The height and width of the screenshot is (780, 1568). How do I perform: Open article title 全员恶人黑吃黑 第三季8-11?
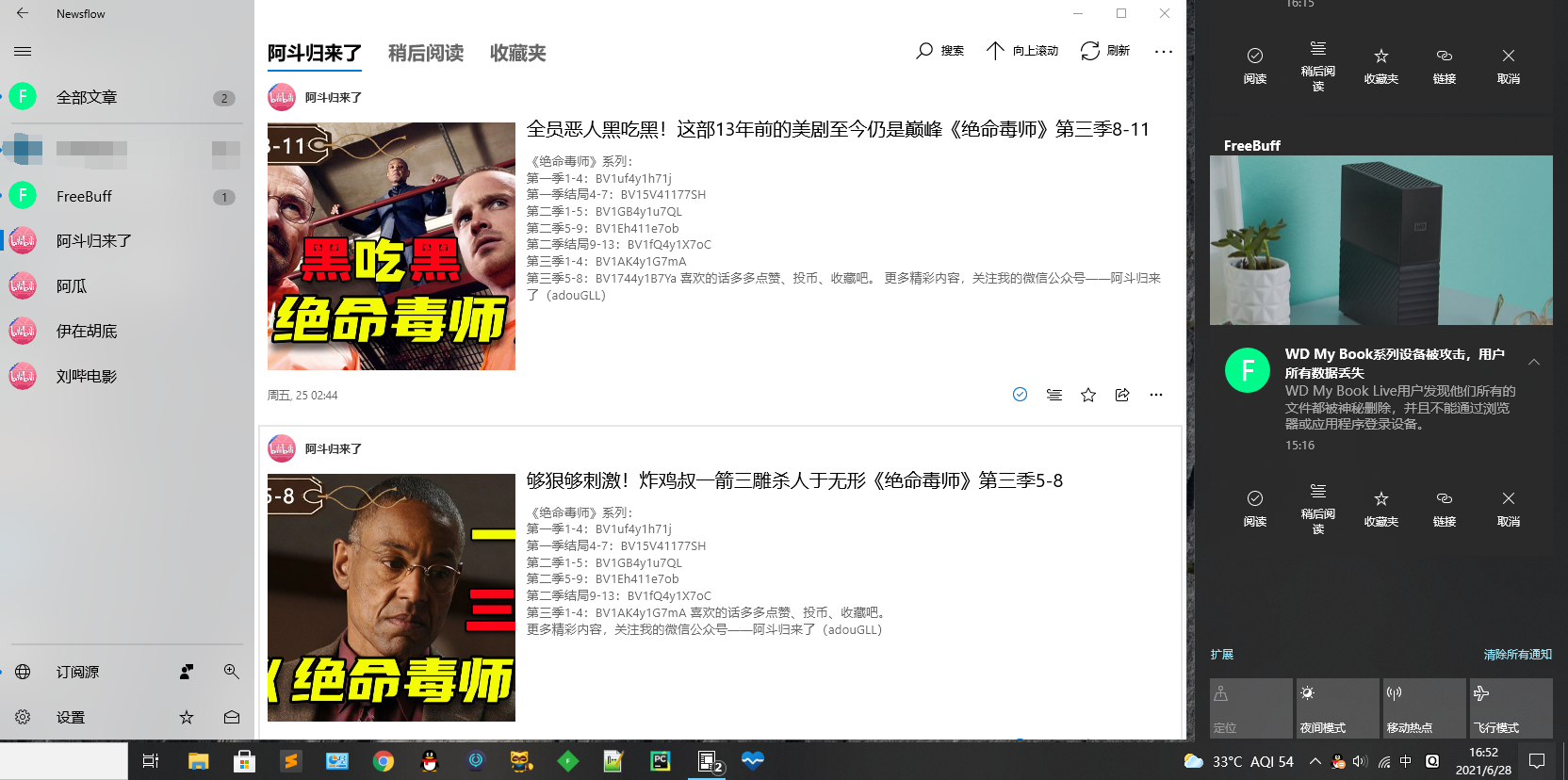click(x=838, y=129)
